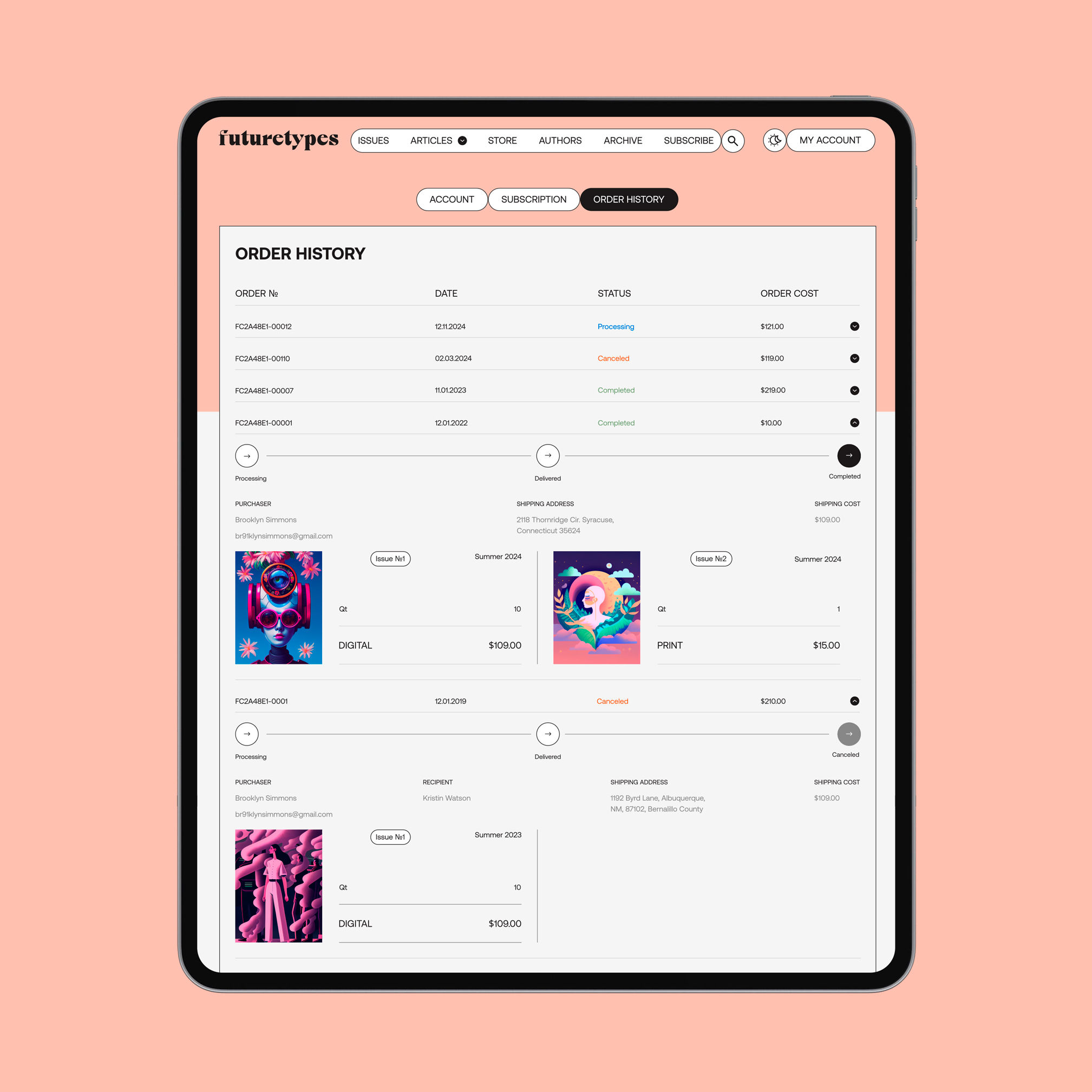Screen dimensions: 1092x1092
Task: Open the ARTICLES menu item
Action: [436, 140]
